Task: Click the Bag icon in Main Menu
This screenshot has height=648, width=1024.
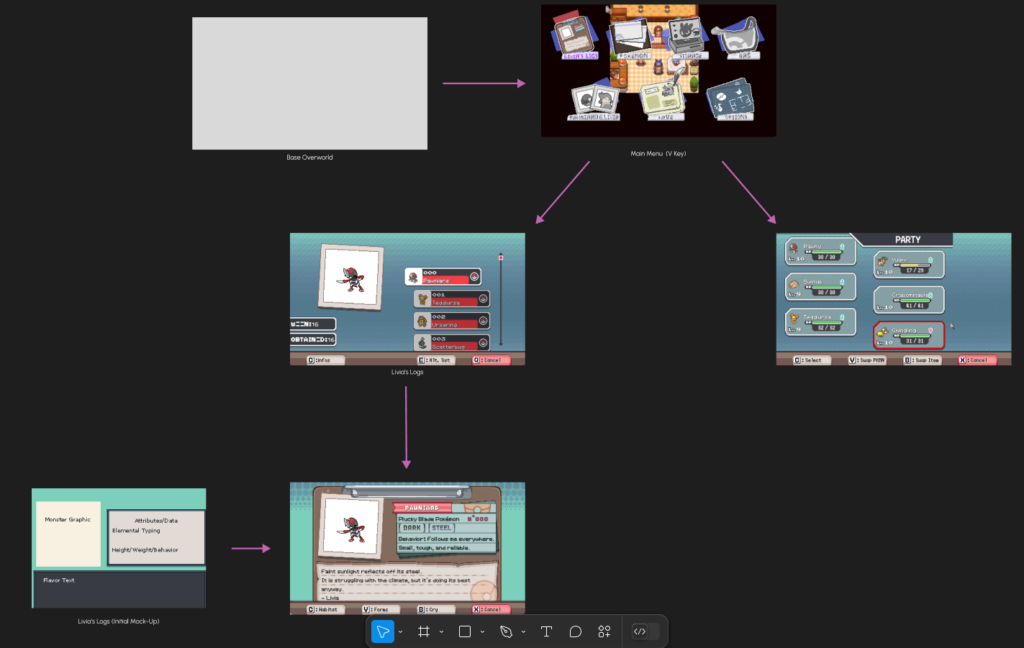Action: 738,38
